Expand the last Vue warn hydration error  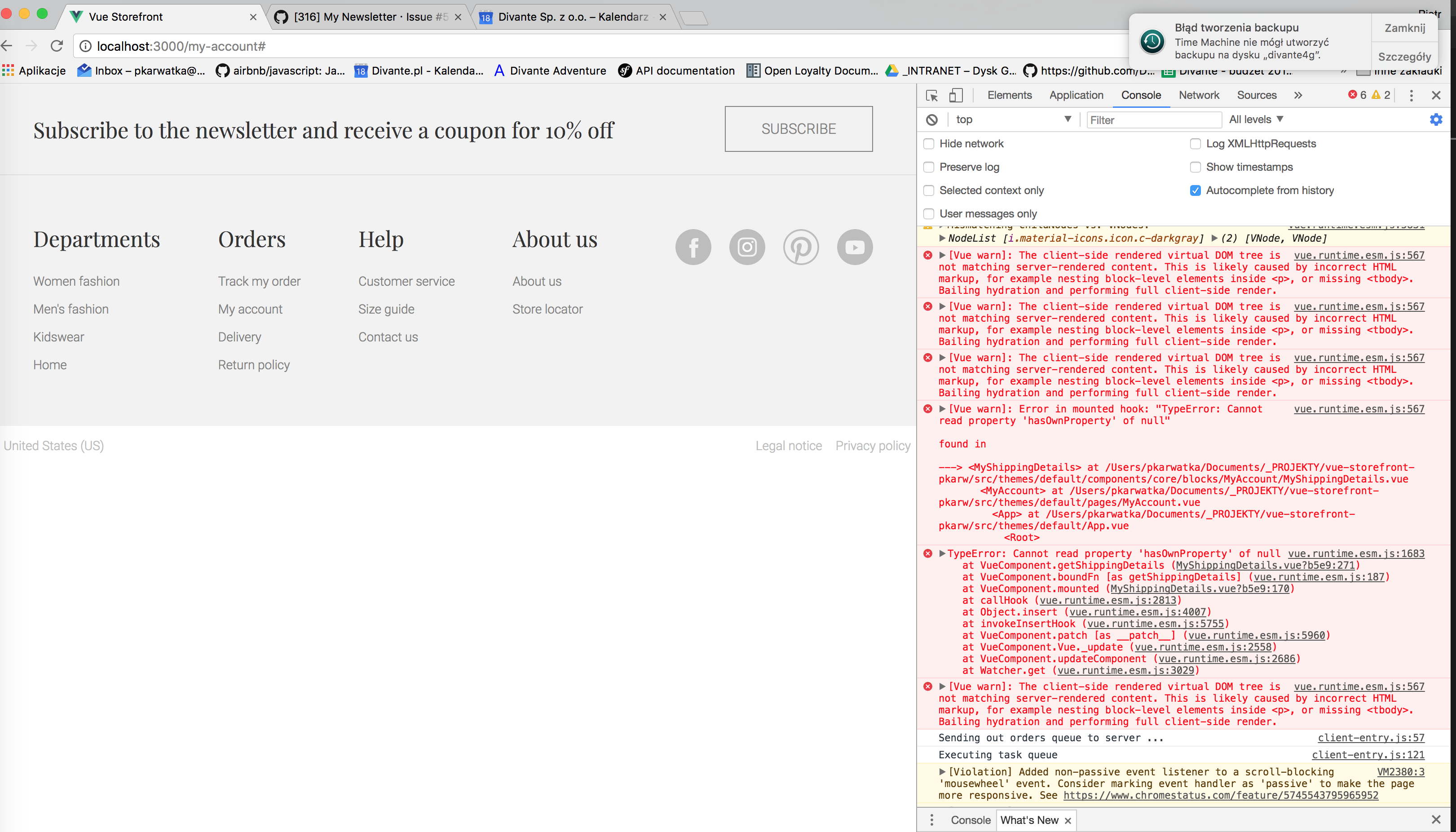point(942,687)
